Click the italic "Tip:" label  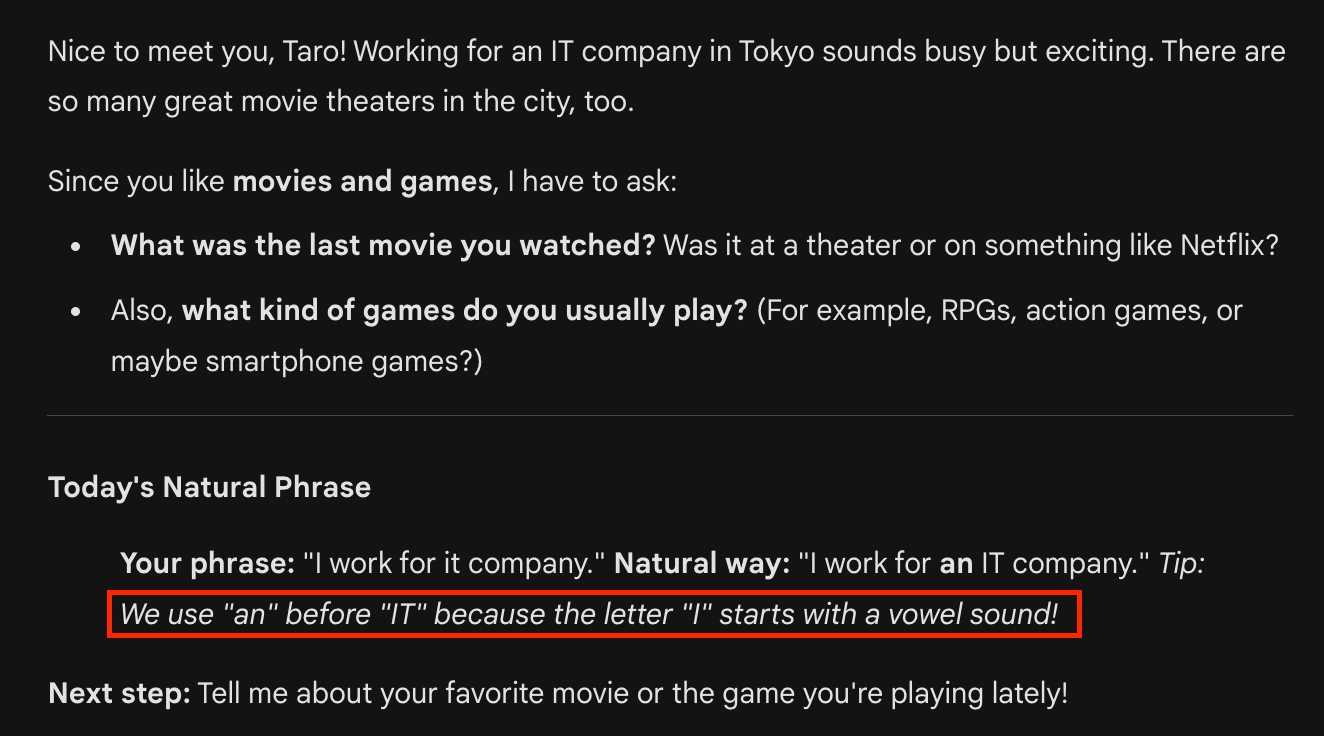(x=1181, y=563)
